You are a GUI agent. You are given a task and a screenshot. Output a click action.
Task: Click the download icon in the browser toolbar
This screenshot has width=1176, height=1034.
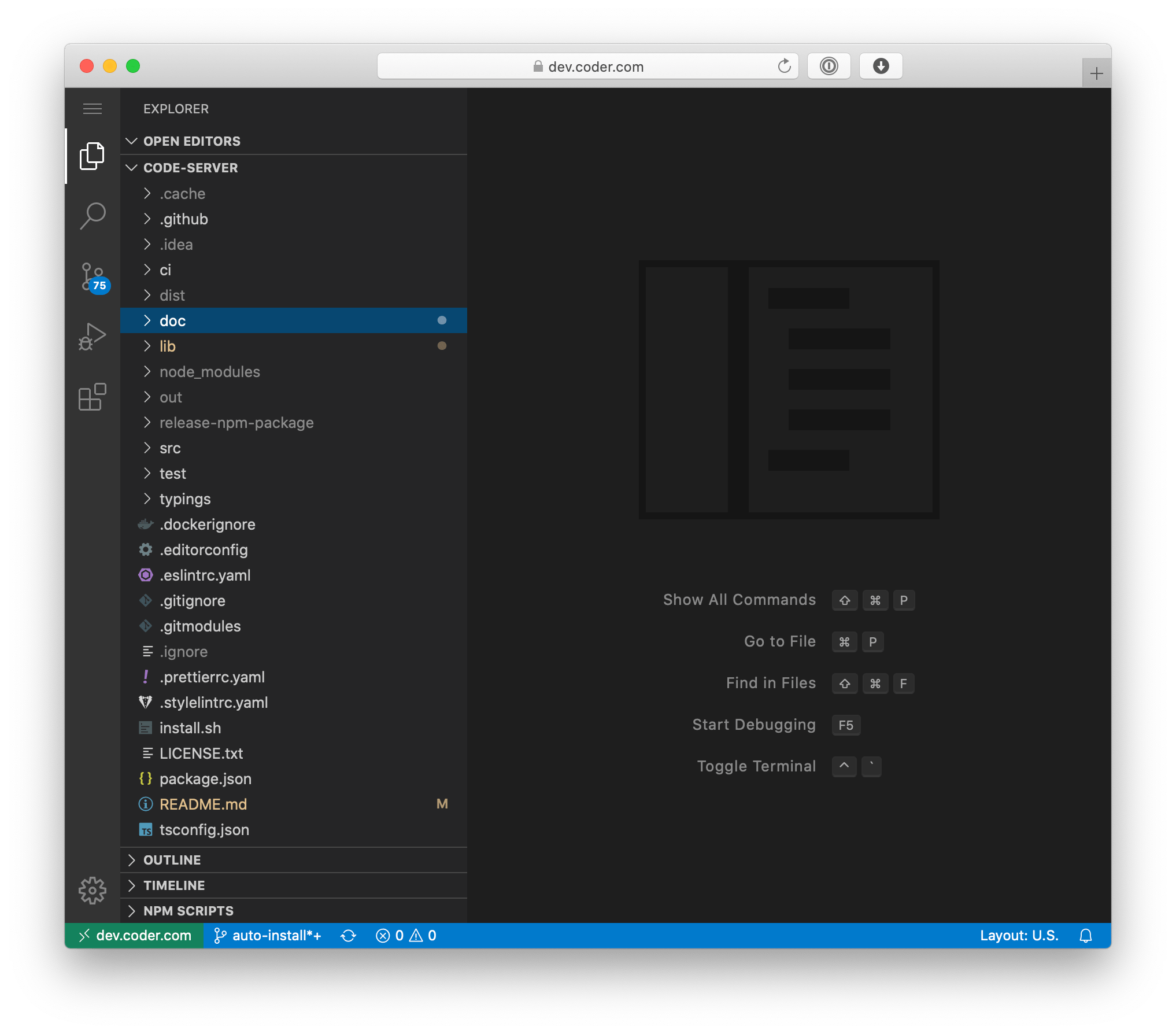881,66
